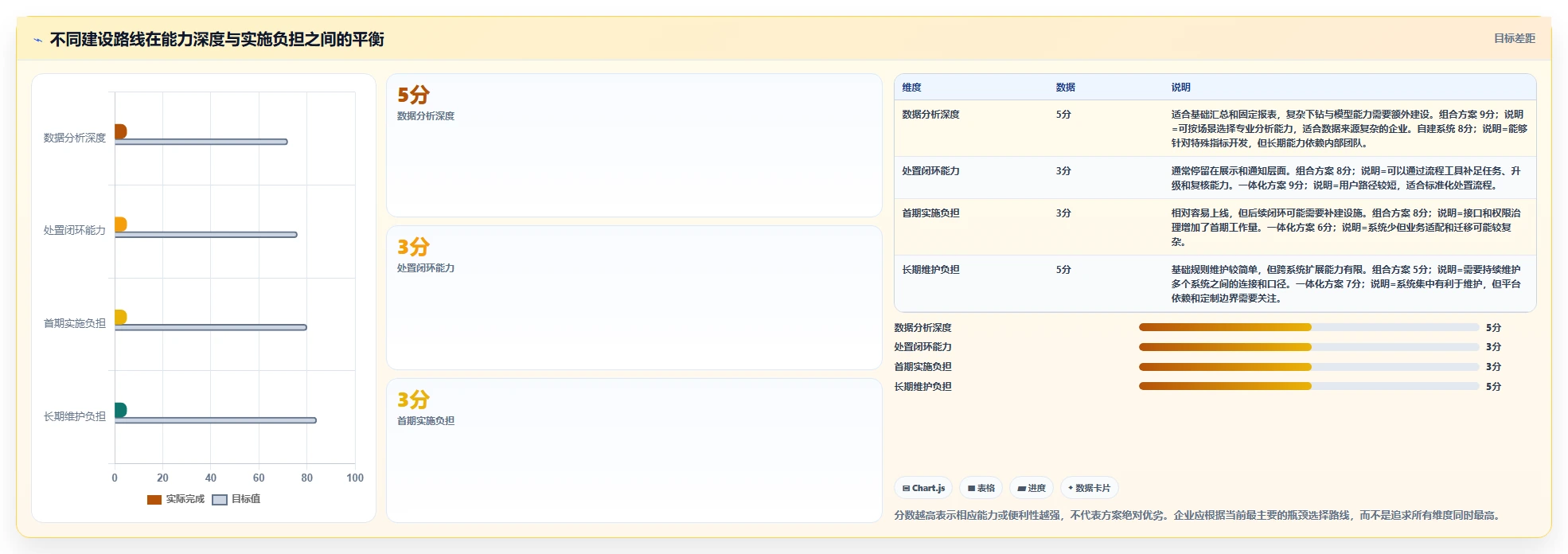The image size is (1568, 554).
Task: Click the gray target bar for 处置闭环能力
Action: 205,235
